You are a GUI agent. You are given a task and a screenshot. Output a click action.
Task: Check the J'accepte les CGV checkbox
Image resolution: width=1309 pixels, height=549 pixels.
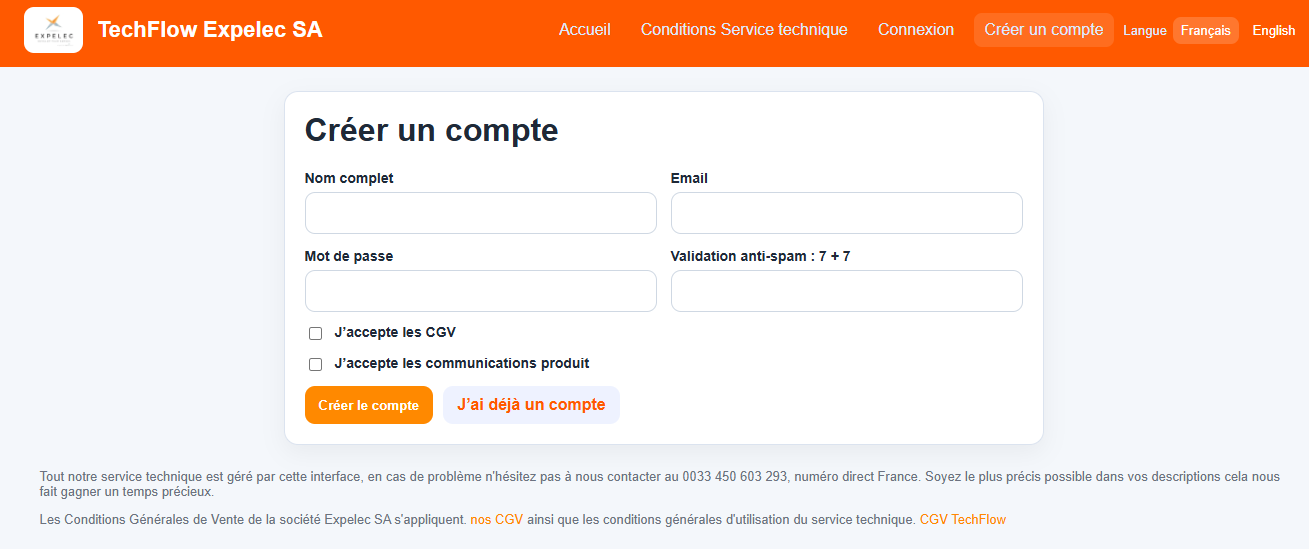pos(316,334)
